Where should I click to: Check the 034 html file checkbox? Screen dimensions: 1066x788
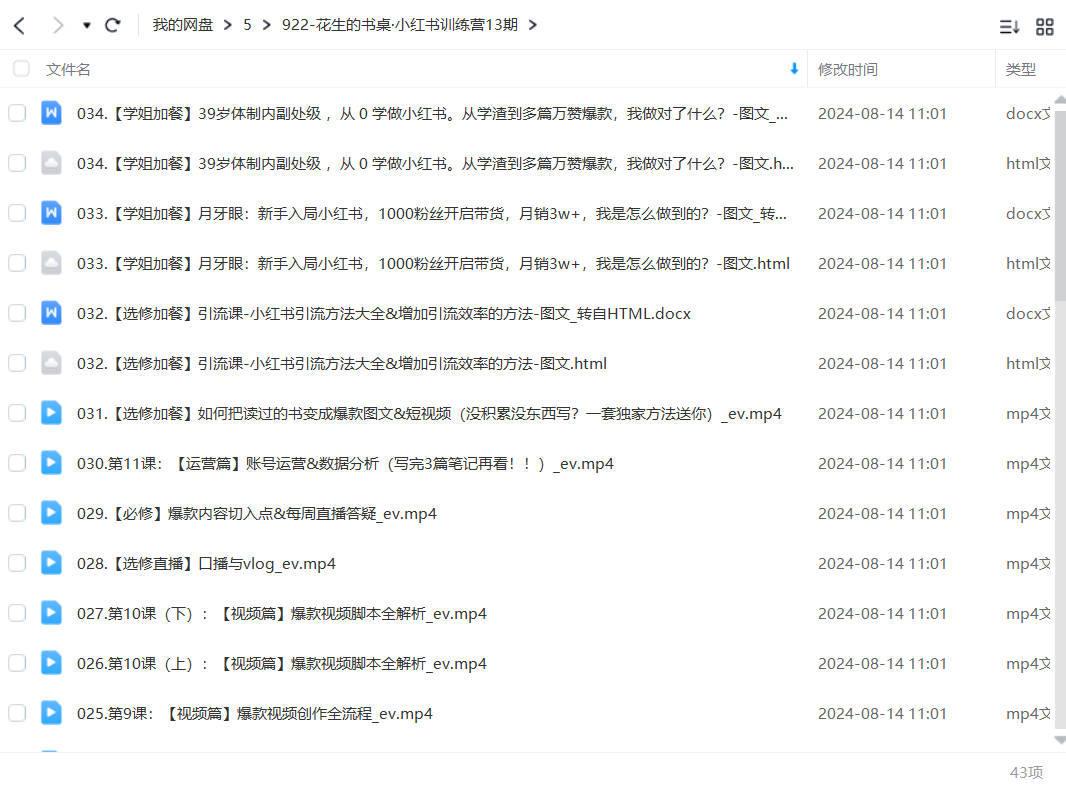pos(17,163)
